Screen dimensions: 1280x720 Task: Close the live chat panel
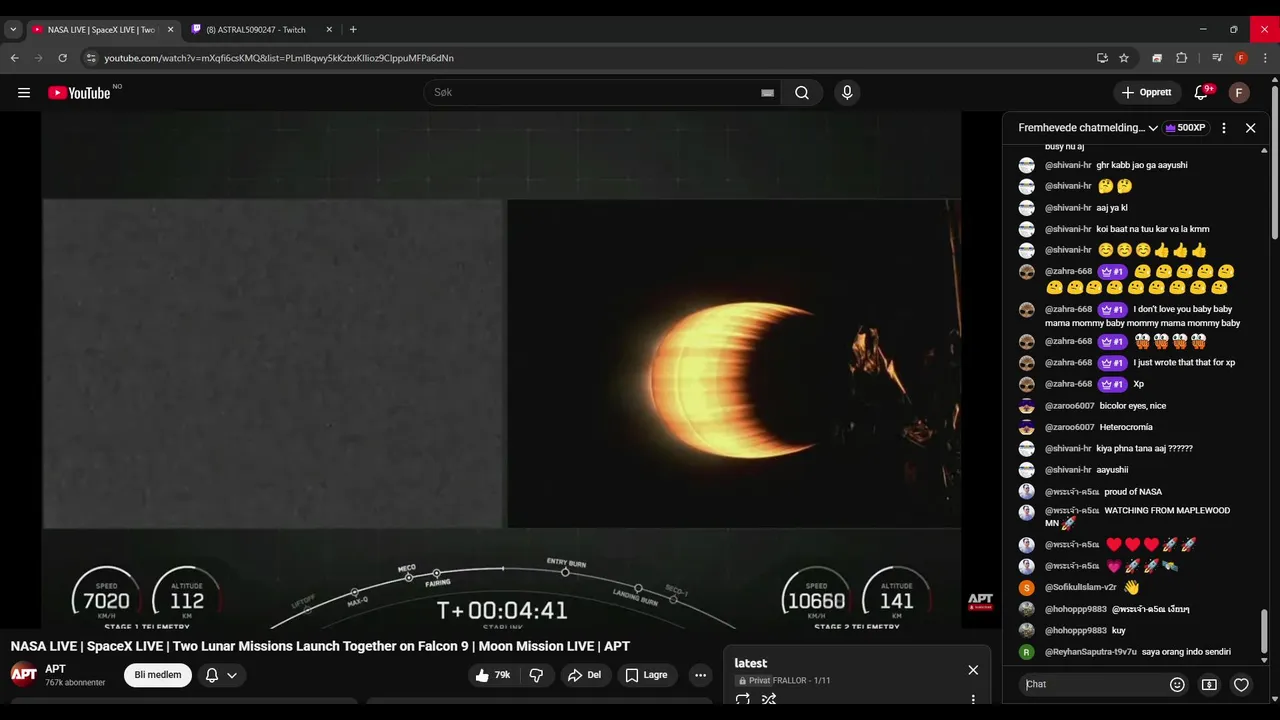click(x=1250, y=128)
